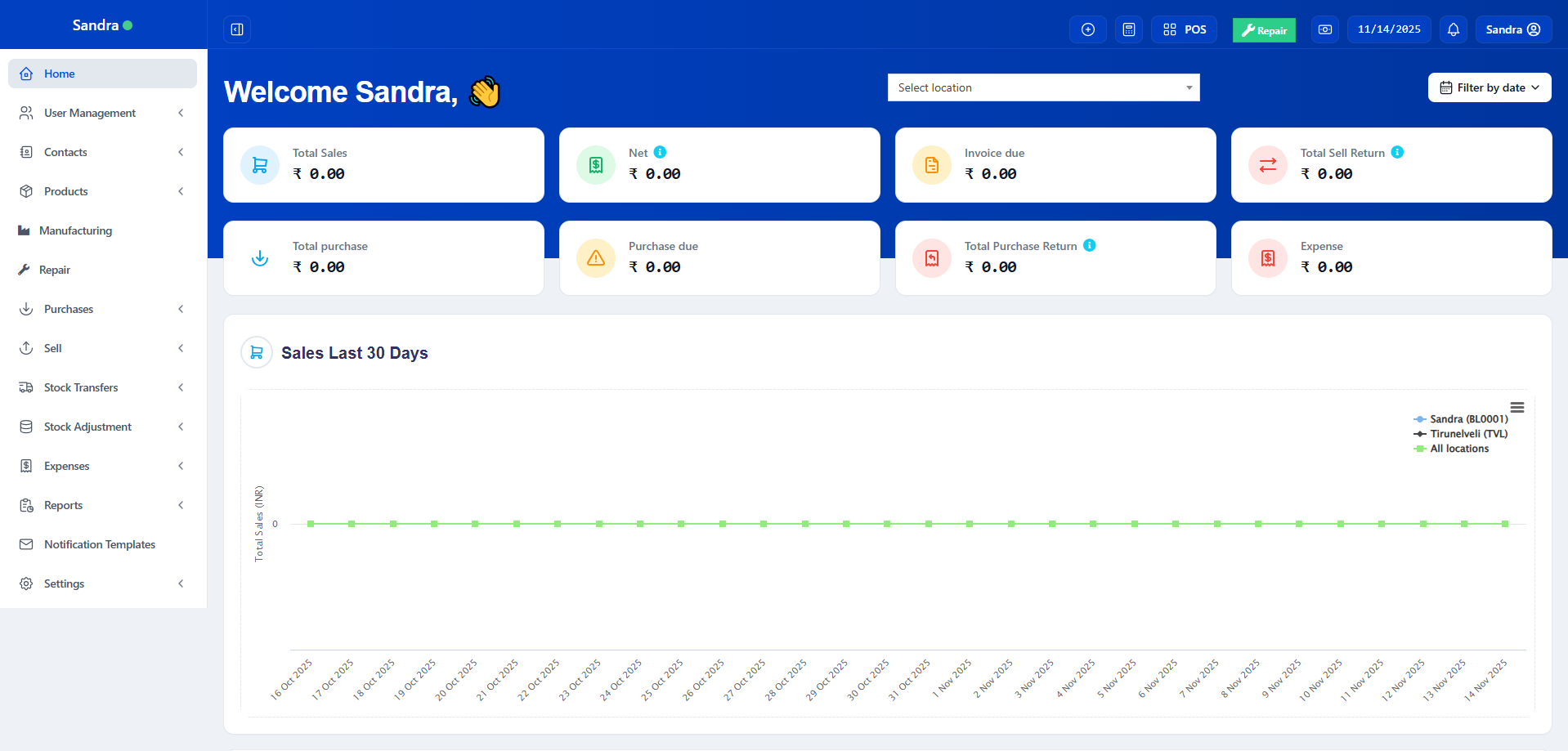Image resolution: width=1568 pixels, height=751 pixels.
Task: Open the POS screen
Action: [x=1184, y=29]
